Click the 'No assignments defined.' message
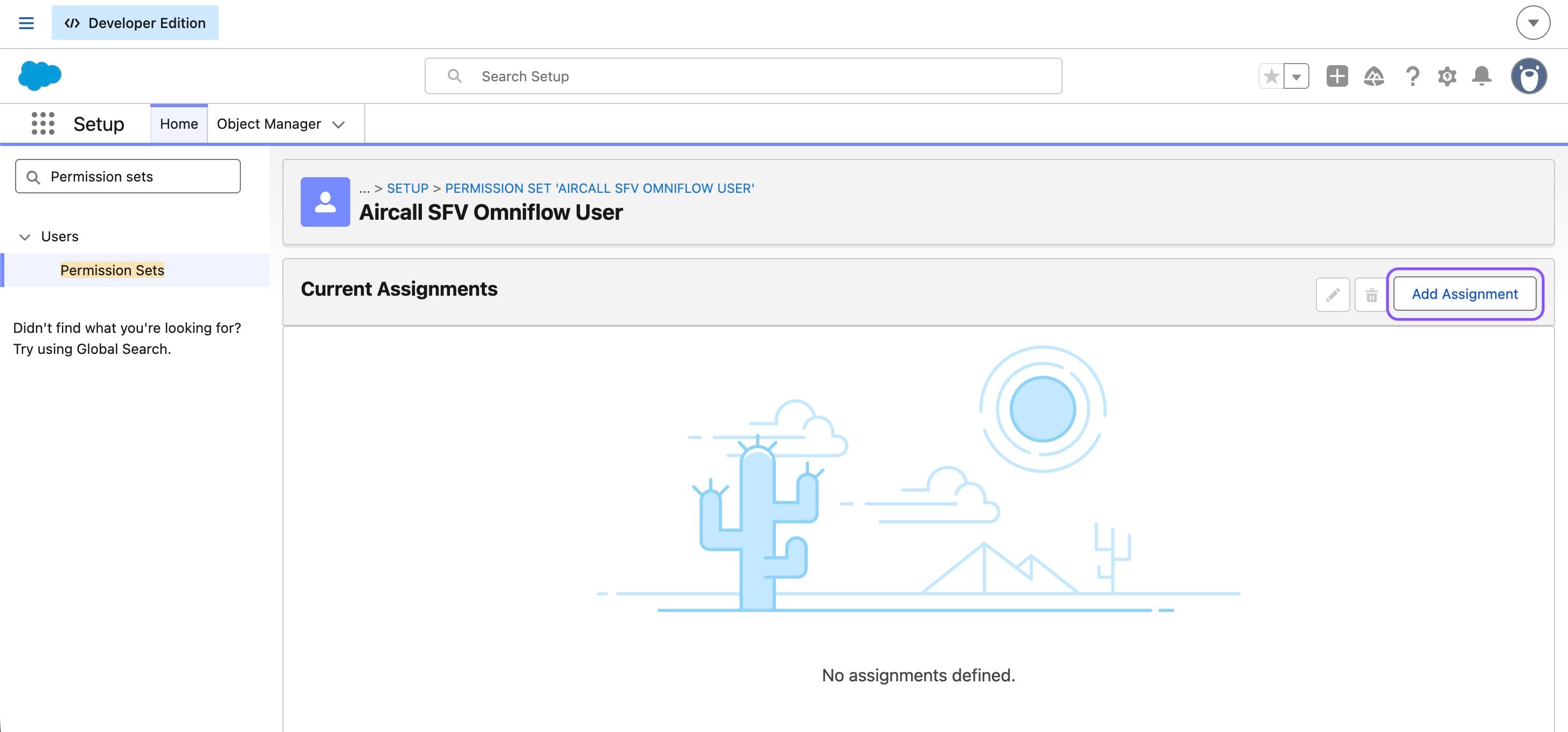 918,675
